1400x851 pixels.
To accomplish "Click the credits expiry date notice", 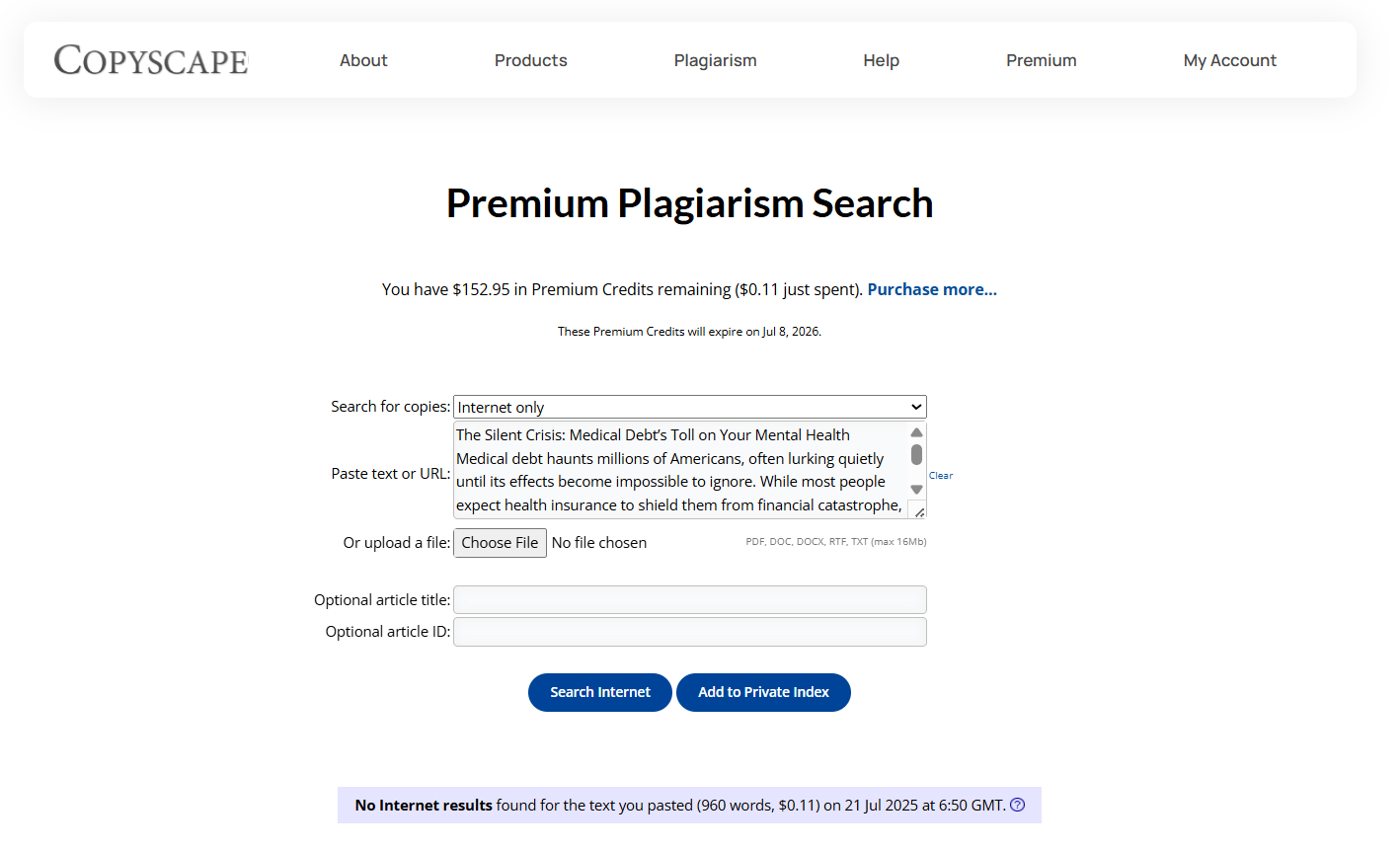I will tap(689, 332).
